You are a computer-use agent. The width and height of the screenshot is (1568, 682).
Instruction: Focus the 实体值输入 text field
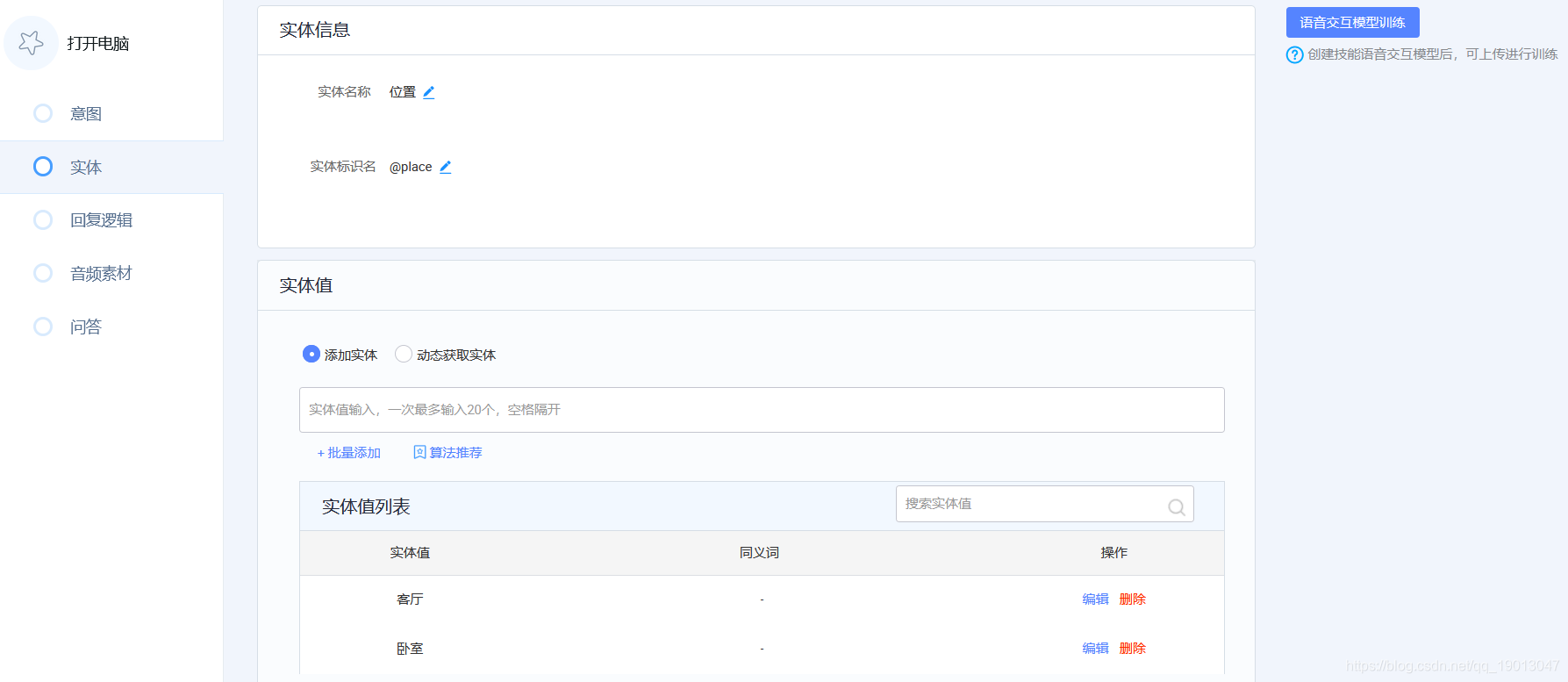[x=761, y=410]
